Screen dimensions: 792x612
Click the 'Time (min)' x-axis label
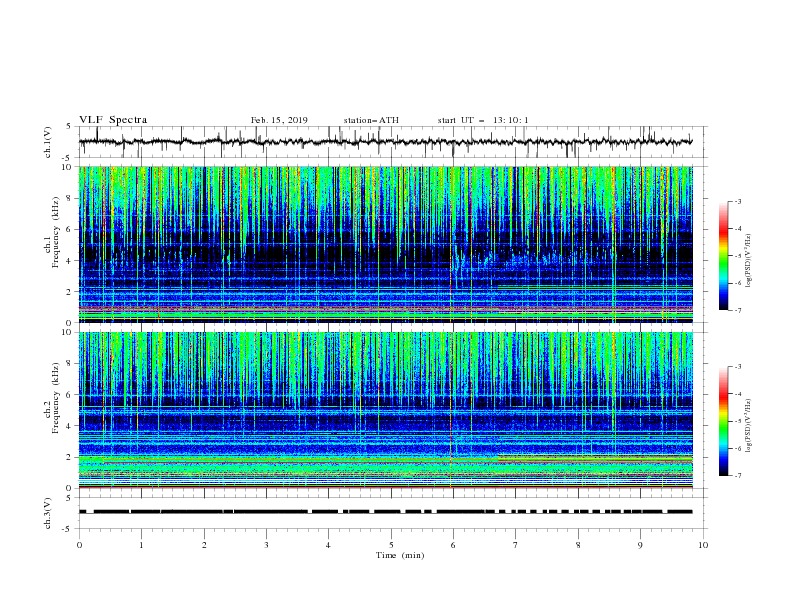coord(400,555)
